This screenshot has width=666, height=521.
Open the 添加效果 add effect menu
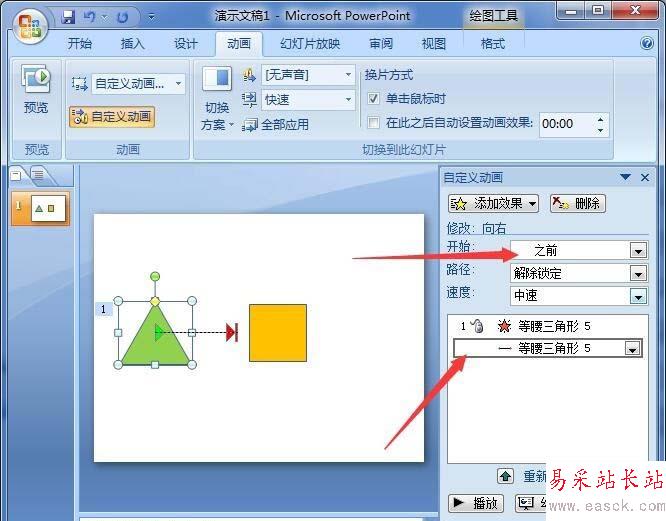(x=494, y=204)
